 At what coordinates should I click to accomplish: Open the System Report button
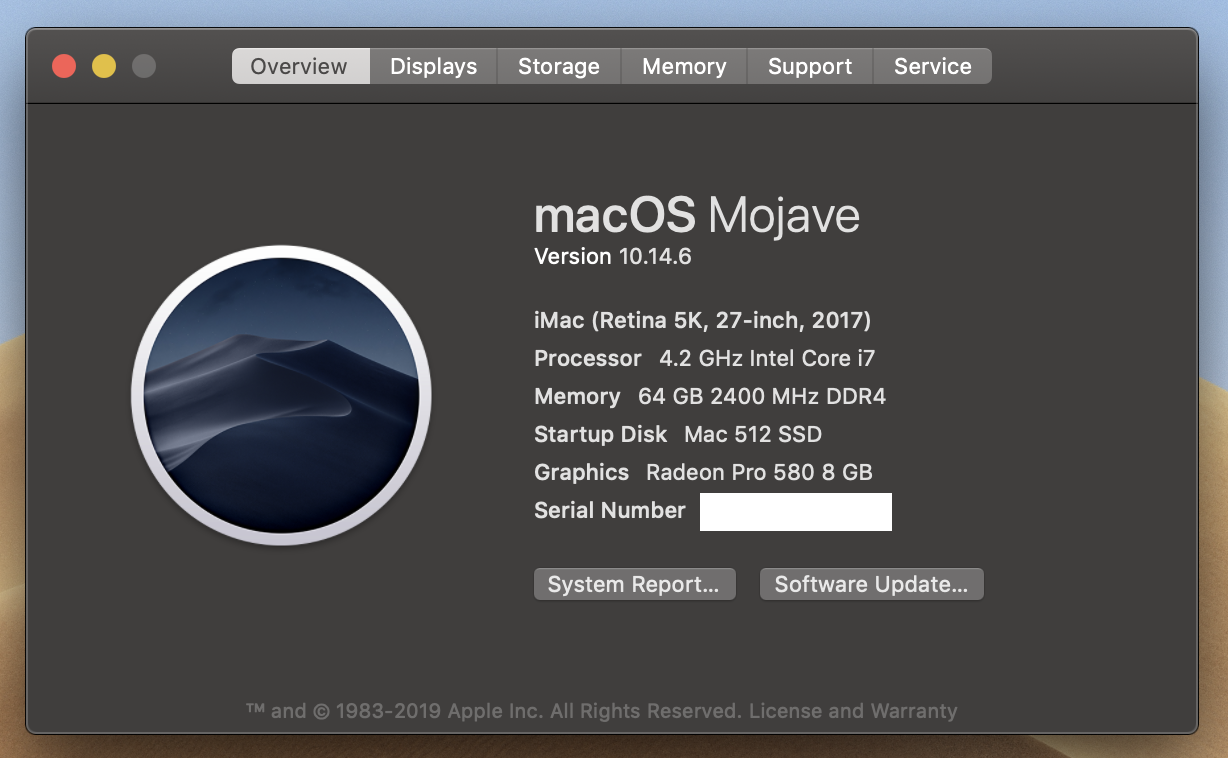(x=634, y=585)
